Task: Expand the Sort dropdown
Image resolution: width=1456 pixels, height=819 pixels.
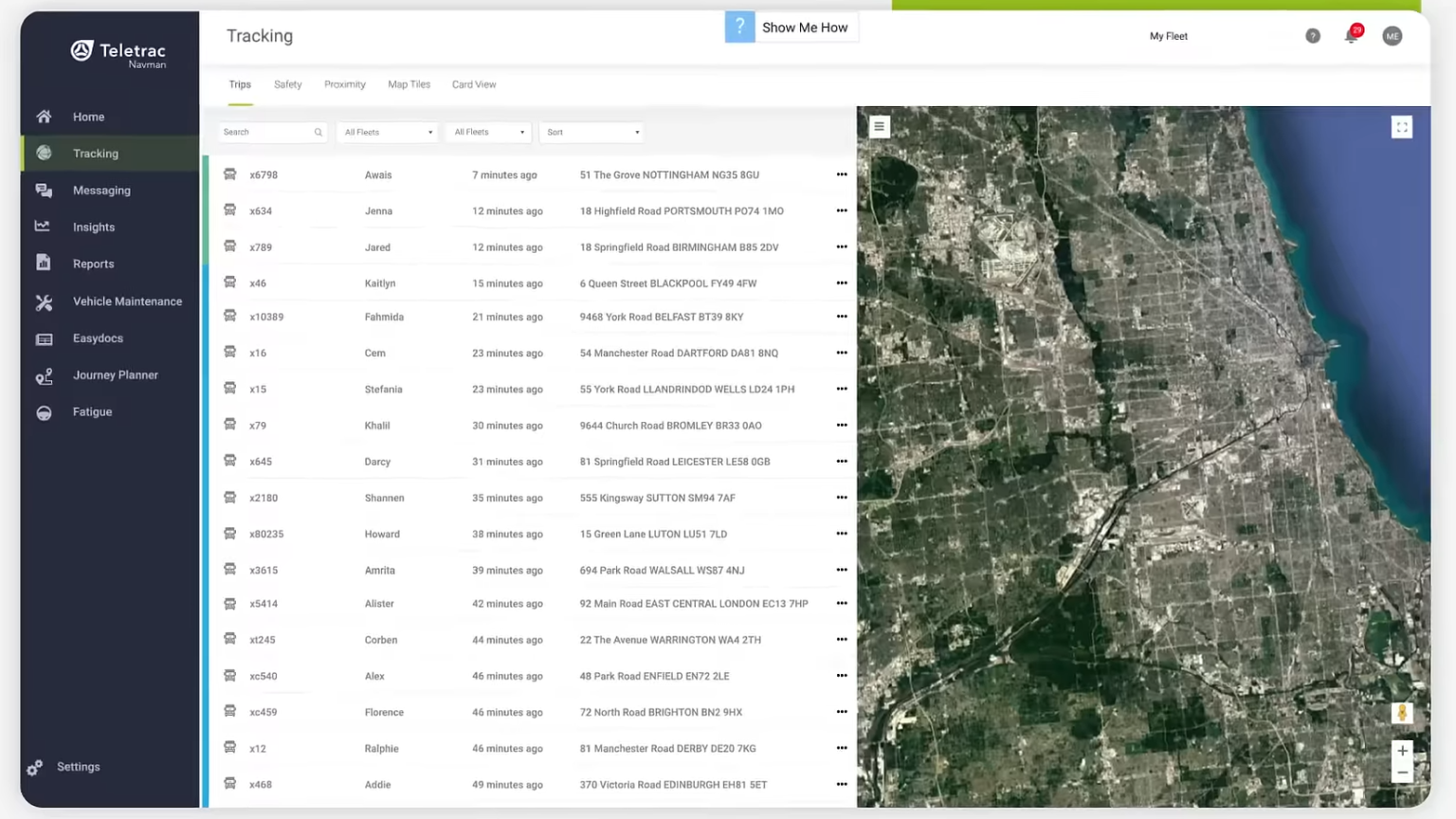Action: [x=592, y=133]
